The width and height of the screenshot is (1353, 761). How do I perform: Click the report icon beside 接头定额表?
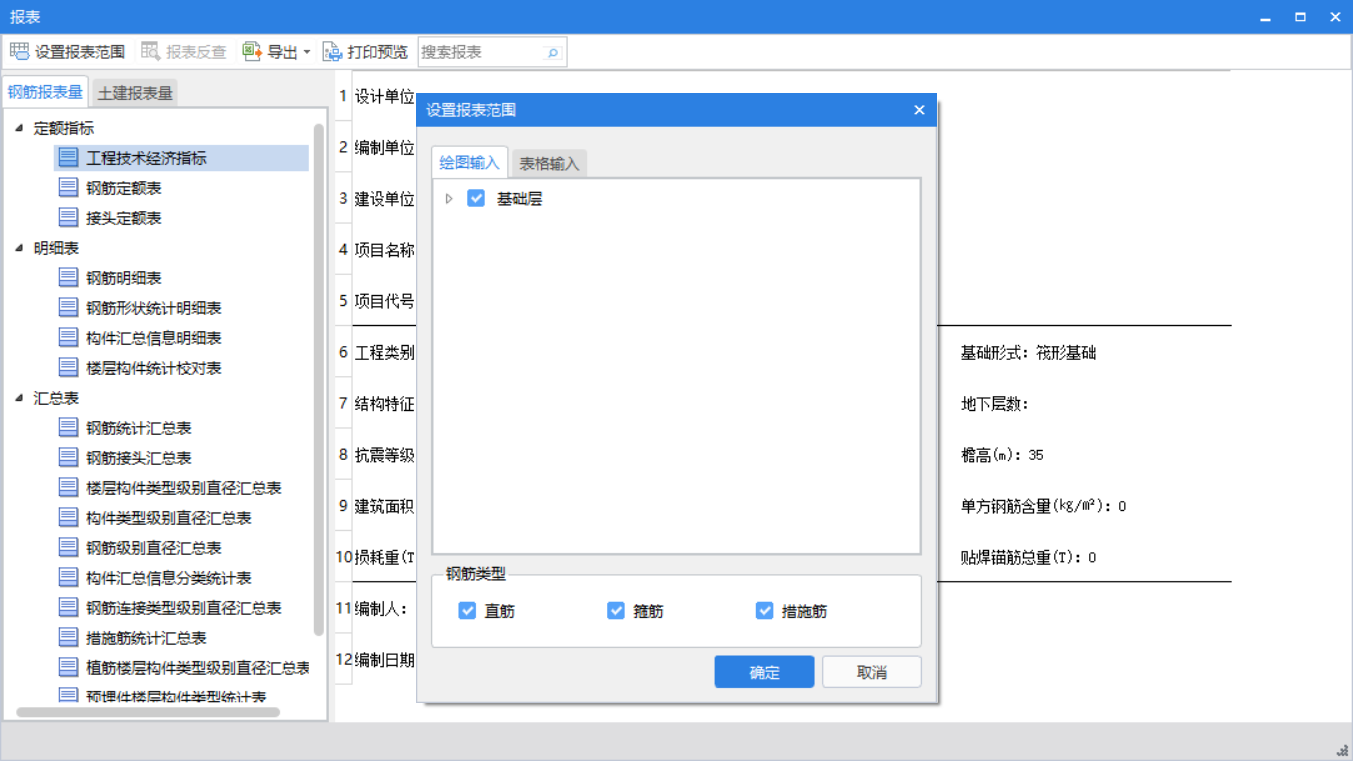click(68, 217)
